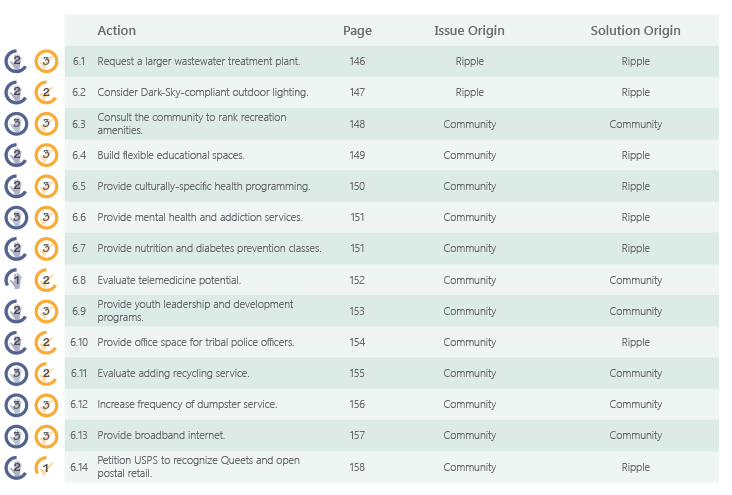Select 'Provide office space for tribal police officers.'
The height and width of the screenshot is (495, 732).
pyautogui.click(x=196, y=342)
